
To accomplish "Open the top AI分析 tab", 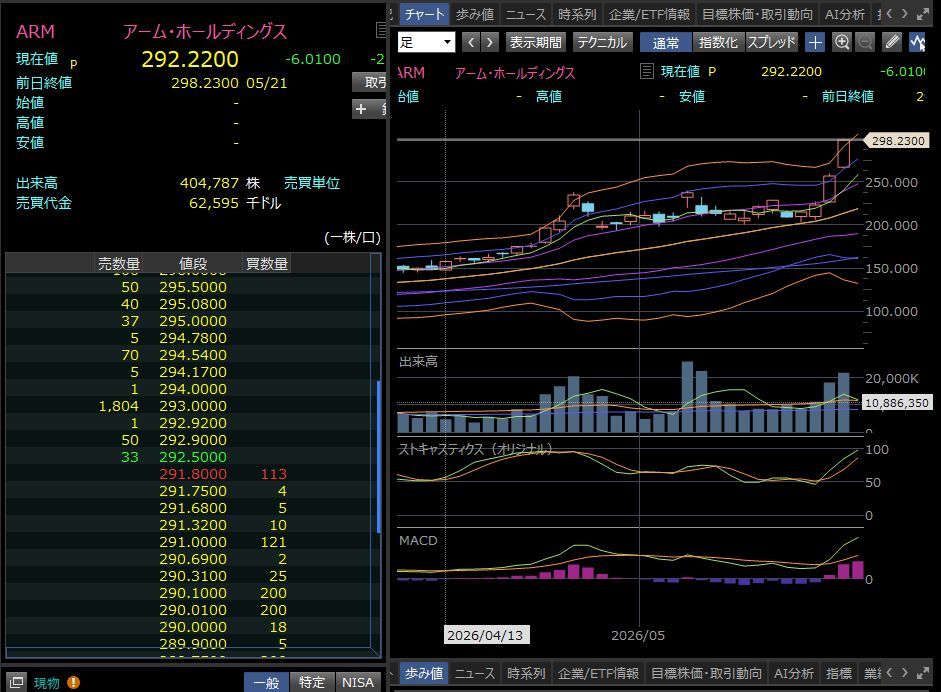I will [845, 14].
